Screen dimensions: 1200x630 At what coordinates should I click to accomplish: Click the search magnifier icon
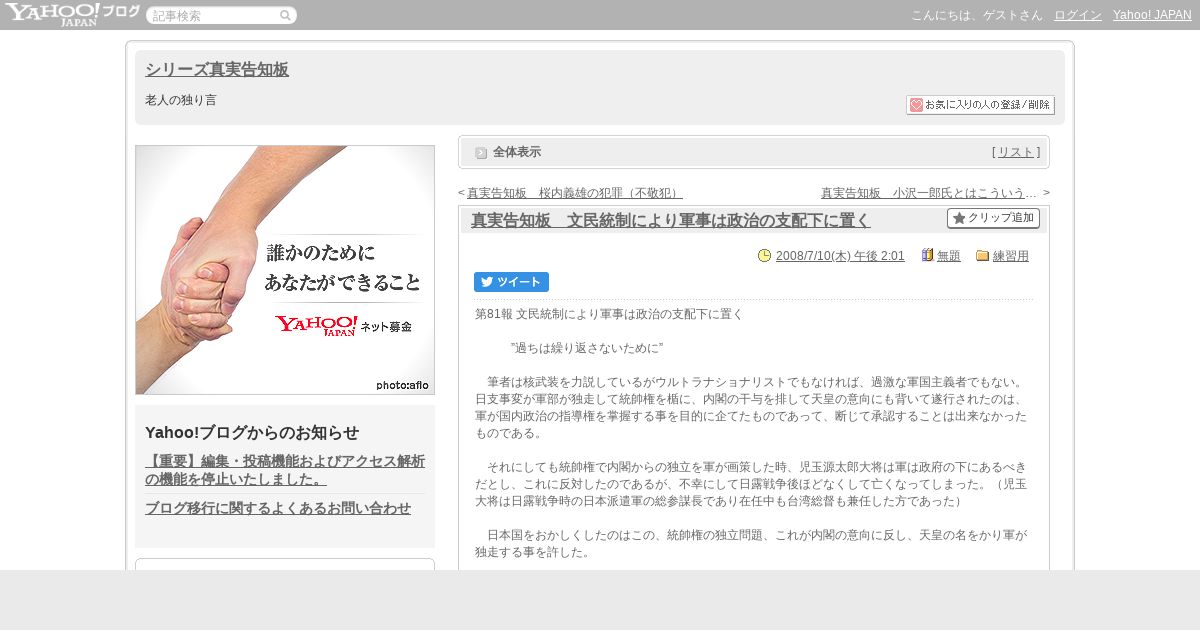(x=285, y=16)
